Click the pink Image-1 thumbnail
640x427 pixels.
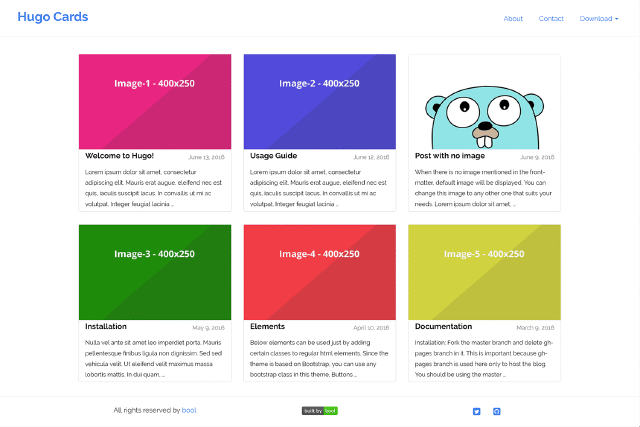click(x=155, y=102)
